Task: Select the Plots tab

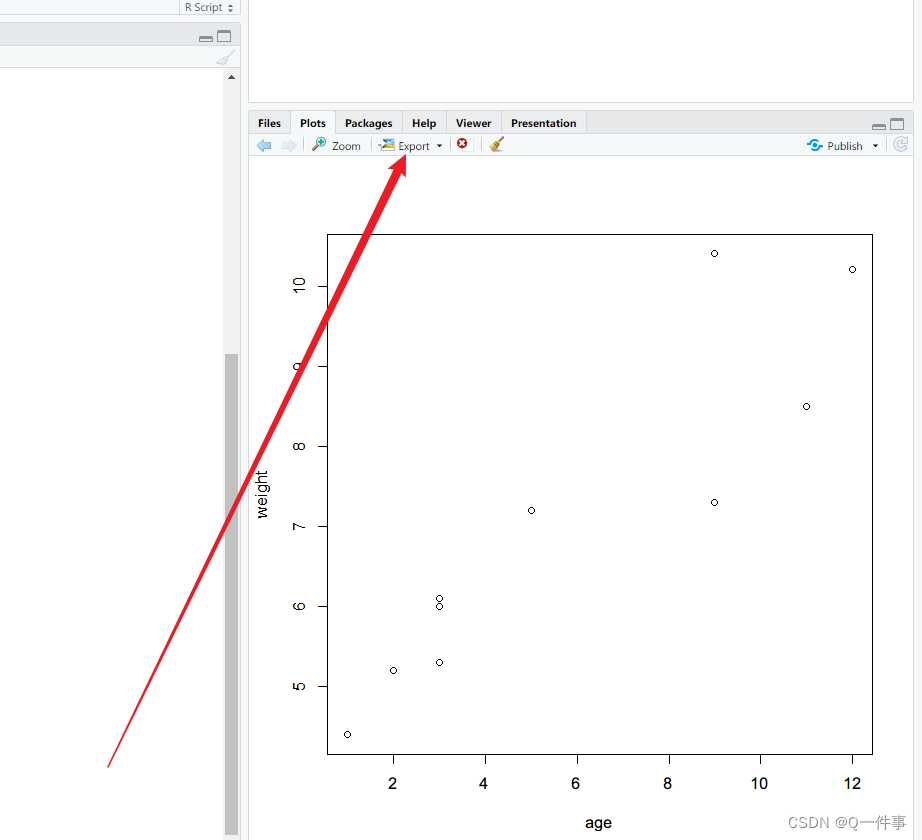Action: [x=313, y=123]
